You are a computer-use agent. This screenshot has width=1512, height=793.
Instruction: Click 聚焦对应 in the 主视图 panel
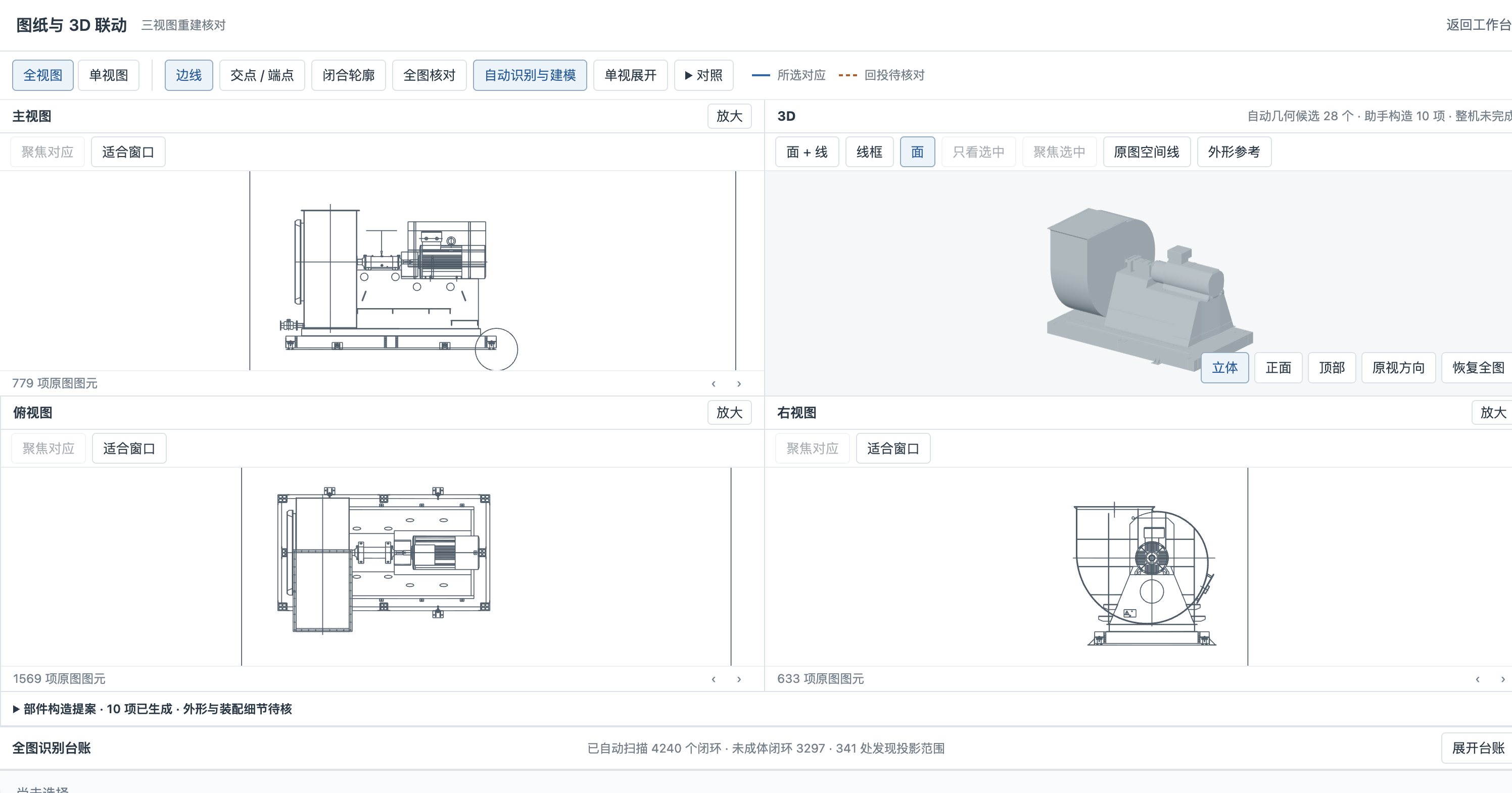click(x=48, y=152)
